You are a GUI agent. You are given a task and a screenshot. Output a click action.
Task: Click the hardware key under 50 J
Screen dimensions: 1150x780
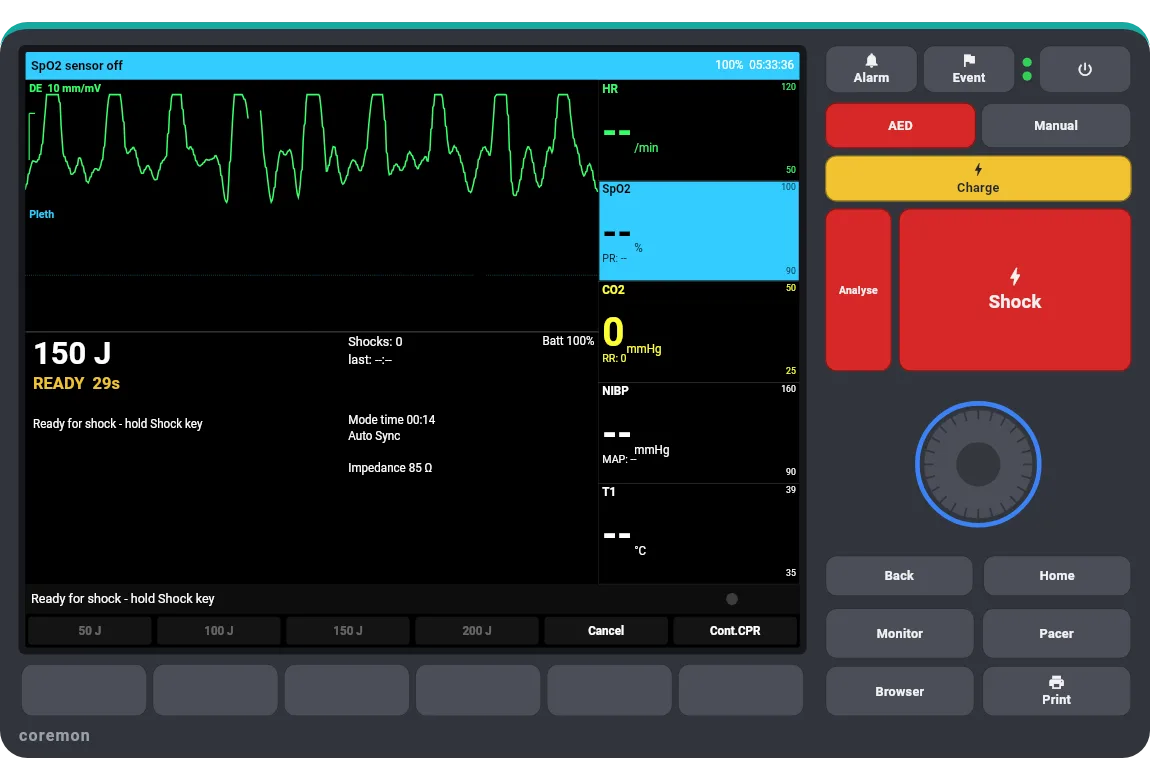(84, 690)
